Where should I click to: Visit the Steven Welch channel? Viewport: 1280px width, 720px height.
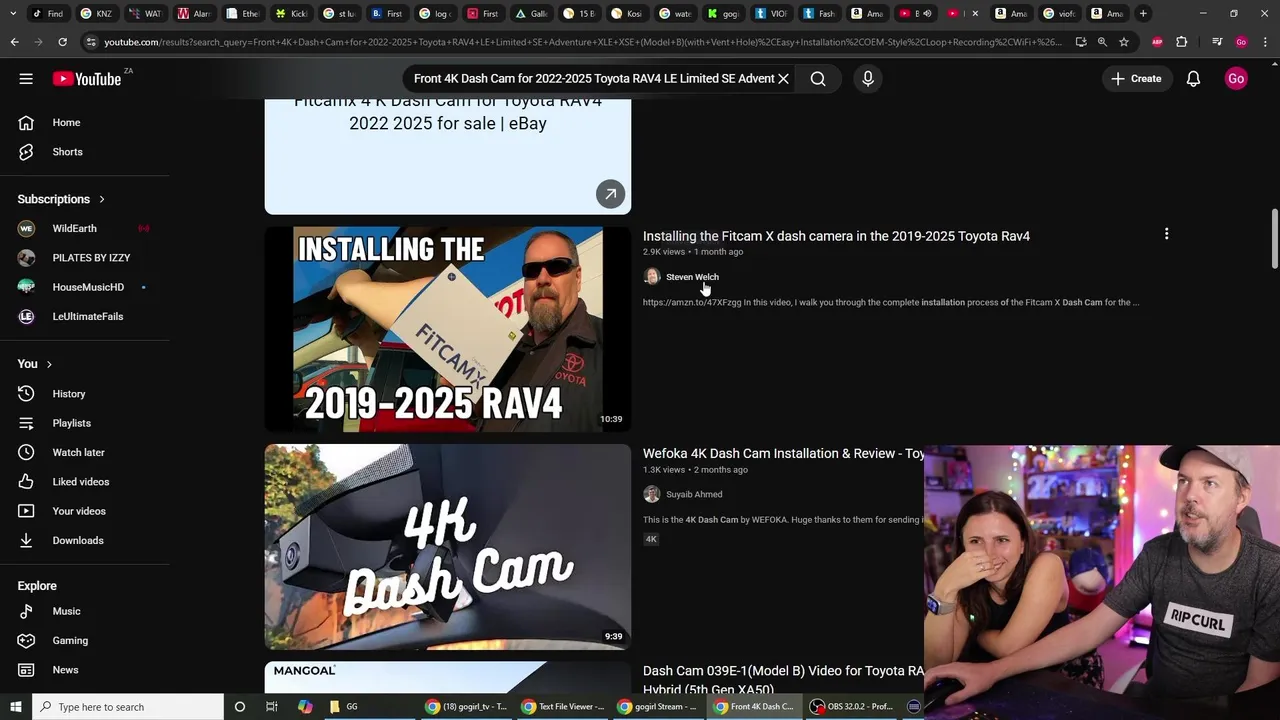pos(692,277)
